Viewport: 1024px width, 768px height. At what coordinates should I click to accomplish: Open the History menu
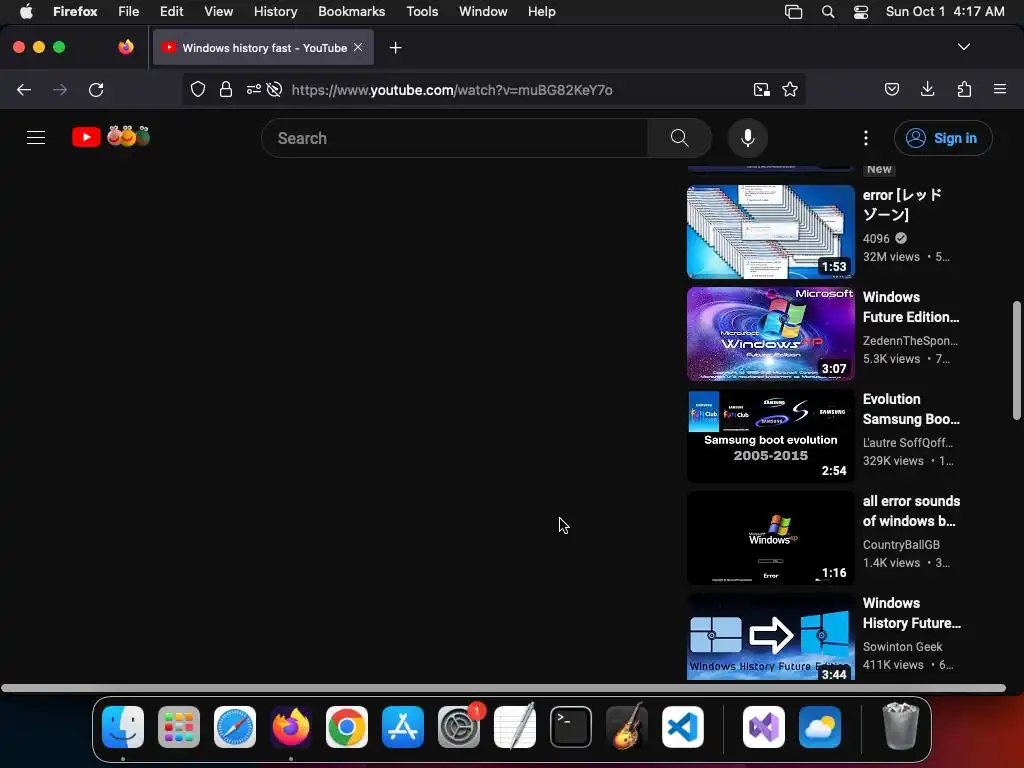[275, 11]
